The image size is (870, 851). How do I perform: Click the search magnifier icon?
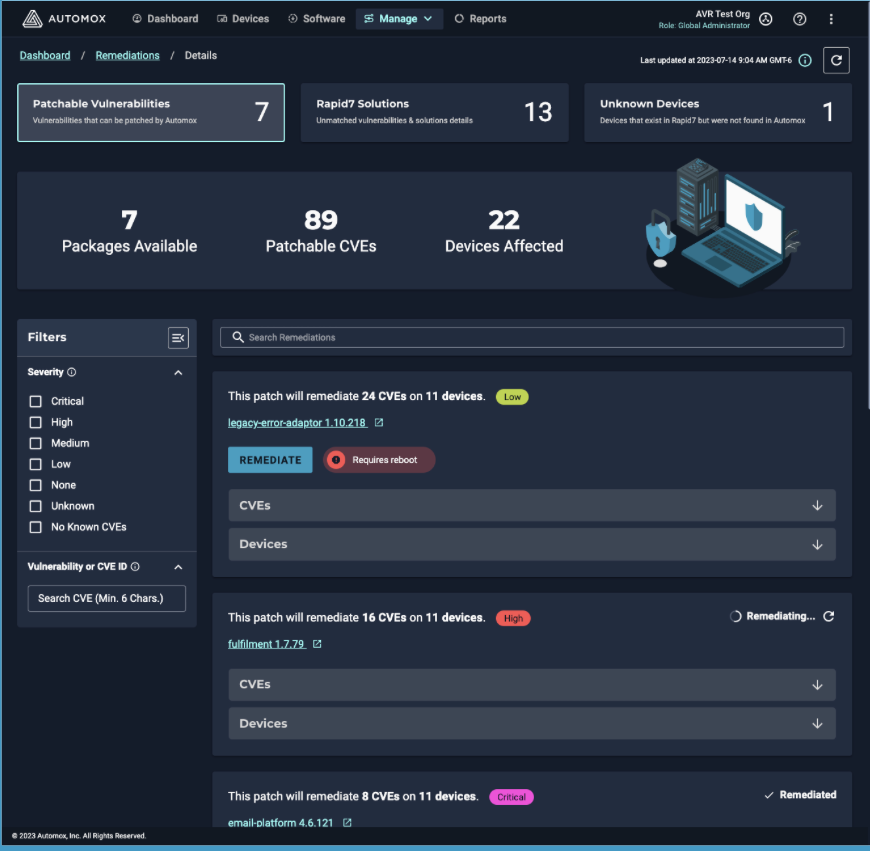click(x=237, y=337)
